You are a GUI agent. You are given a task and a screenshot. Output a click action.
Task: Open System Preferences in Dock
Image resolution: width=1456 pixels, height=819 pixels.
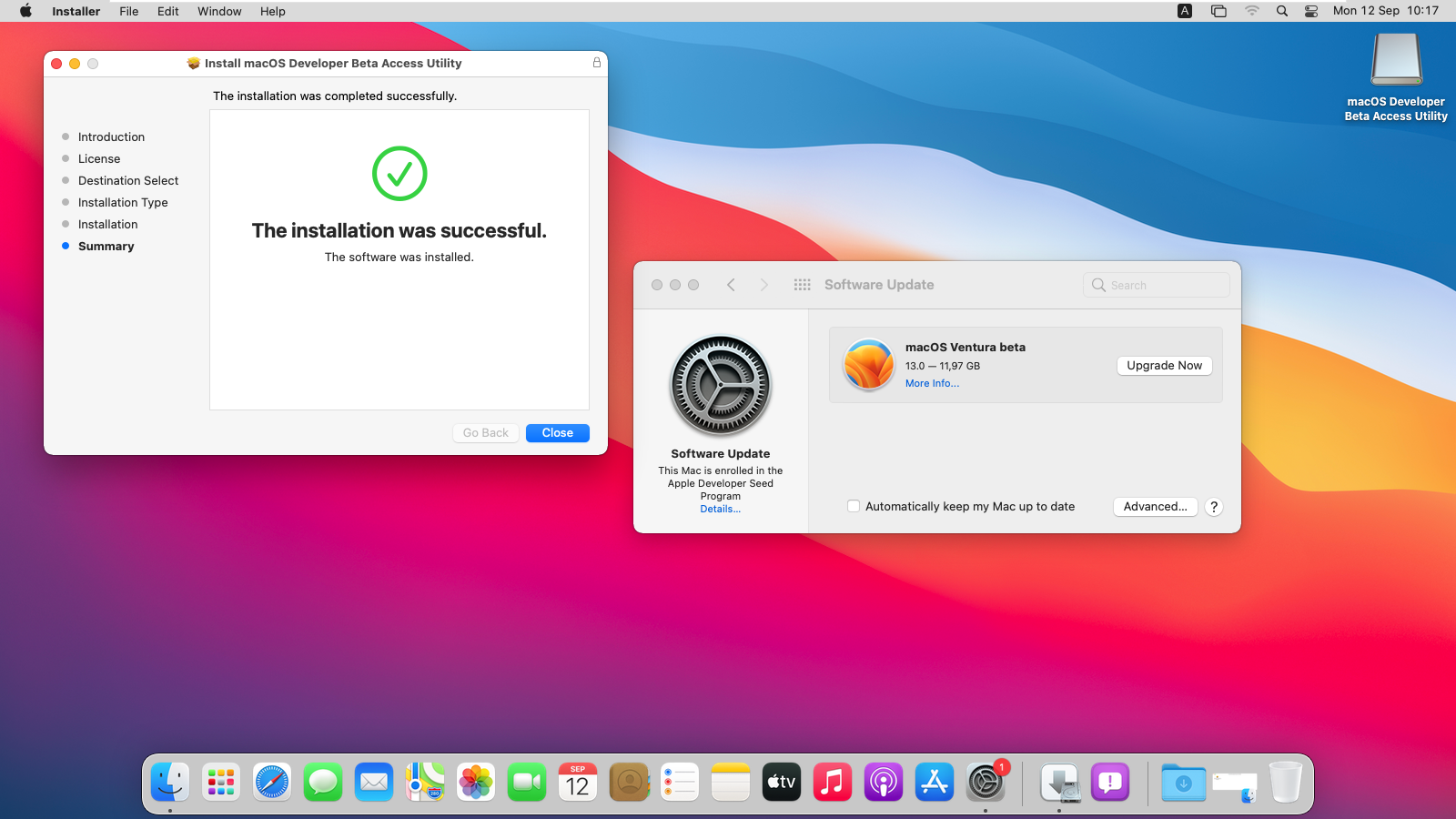[986, 782]
